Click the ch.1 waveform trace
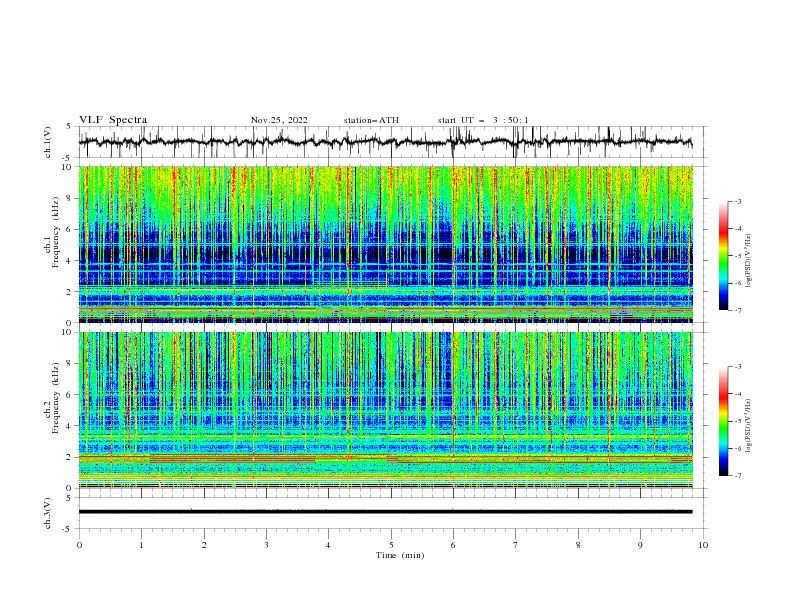Image resolution: width=792 pixels, height=612 pixels. [385, 142]
